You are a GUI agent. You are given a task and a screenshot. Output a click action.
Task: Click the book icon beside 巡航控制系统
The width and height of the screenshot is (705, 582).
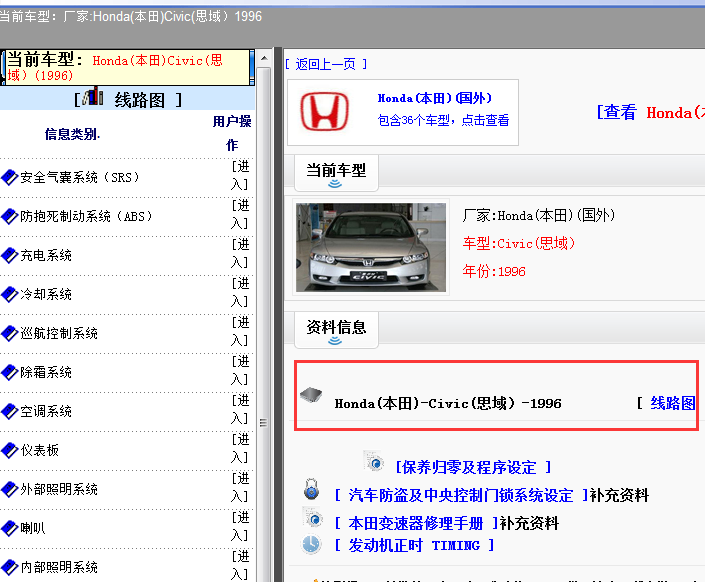(9, 333)
